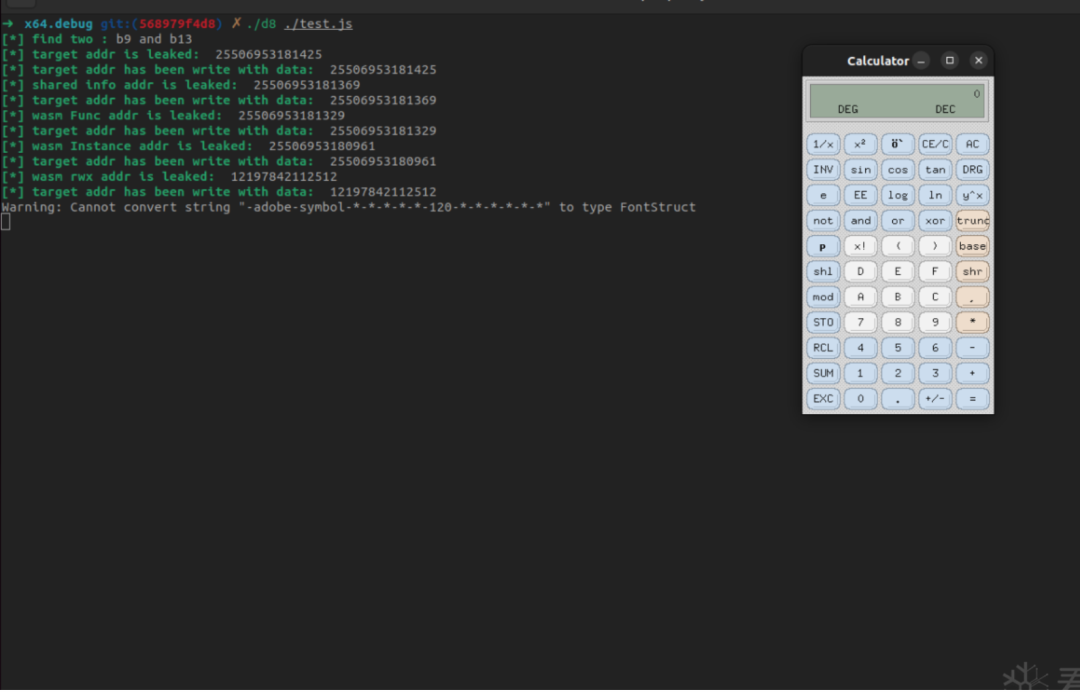Hit the AC all clear key

tap(972, 144)
